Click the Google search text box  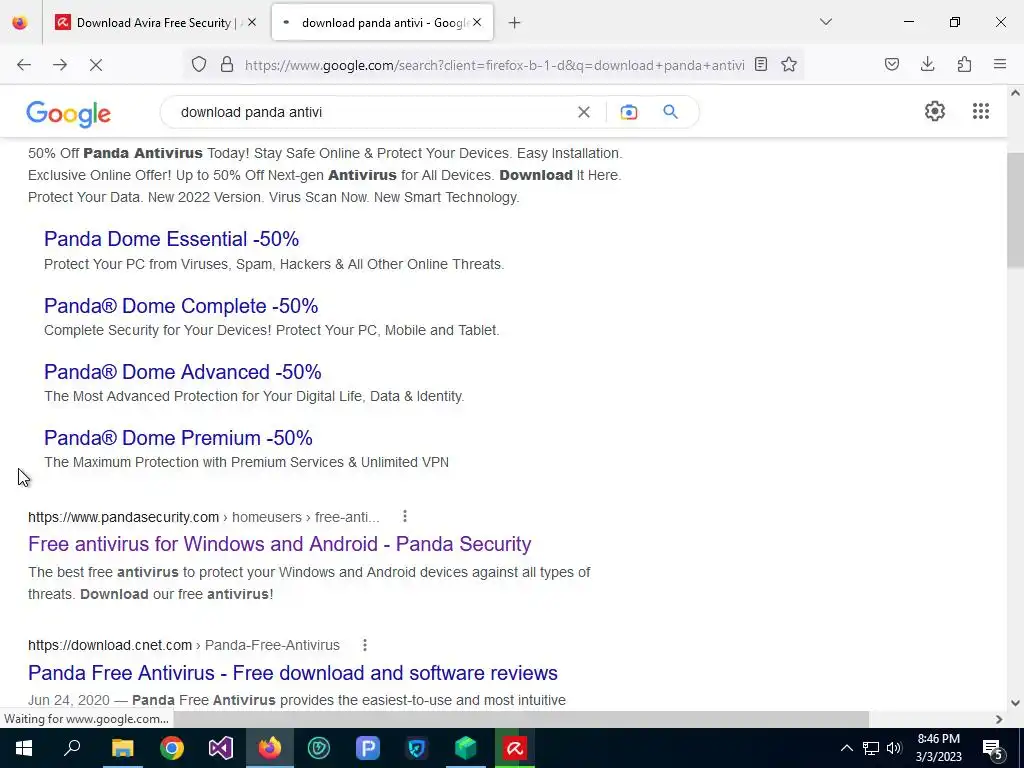[x=372, y=112]
